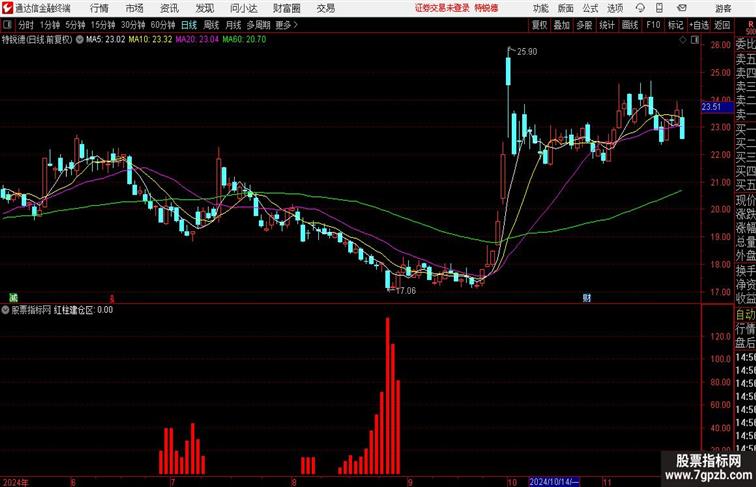Click +自选 to add to watchlist
The height and width of the screenshot is (487, 756).
(x=699, y=25)
